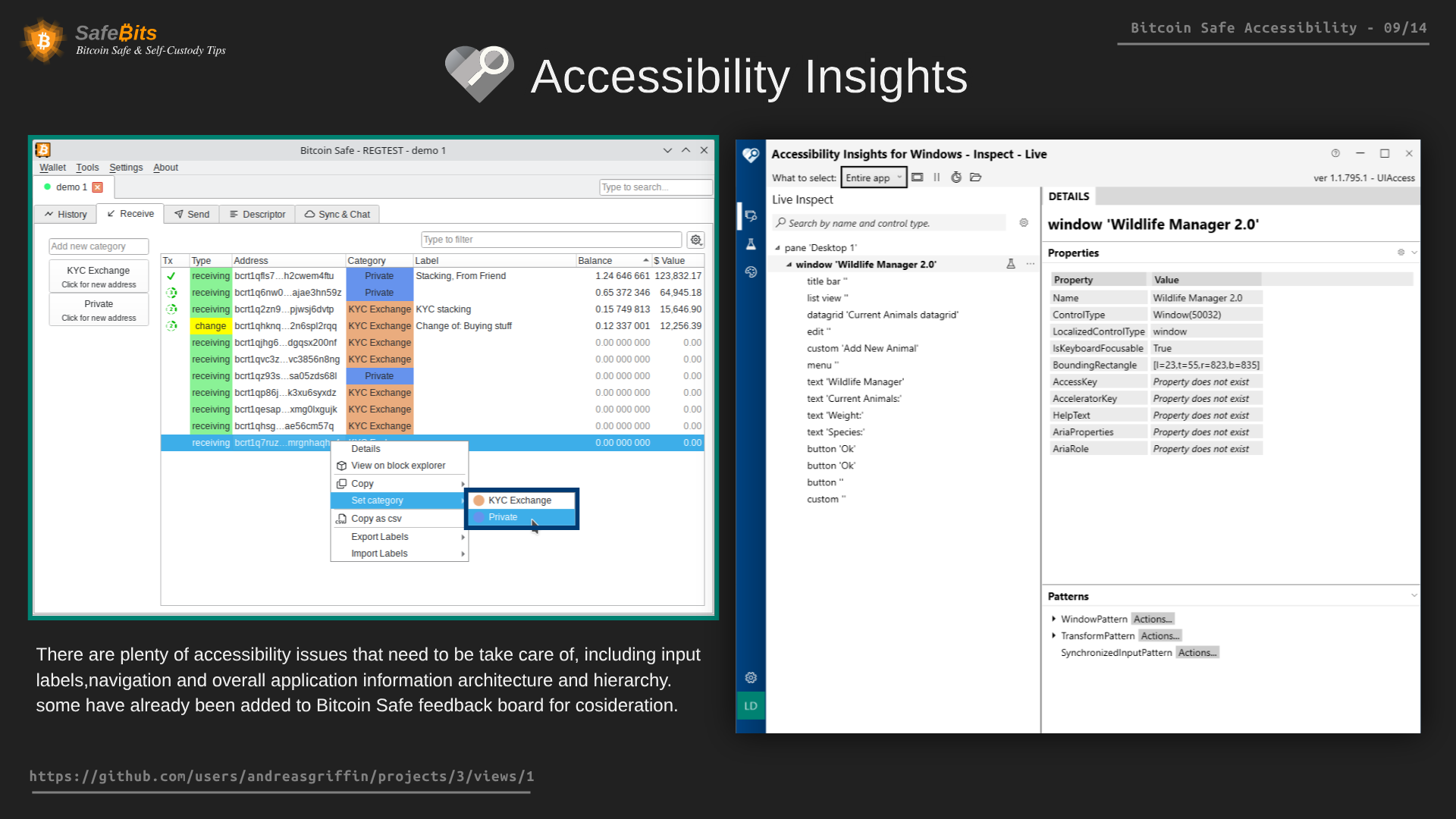Screen dimensions: 1456x819
Task: Switch to the Descriptor tab
Action: point(257,215)
